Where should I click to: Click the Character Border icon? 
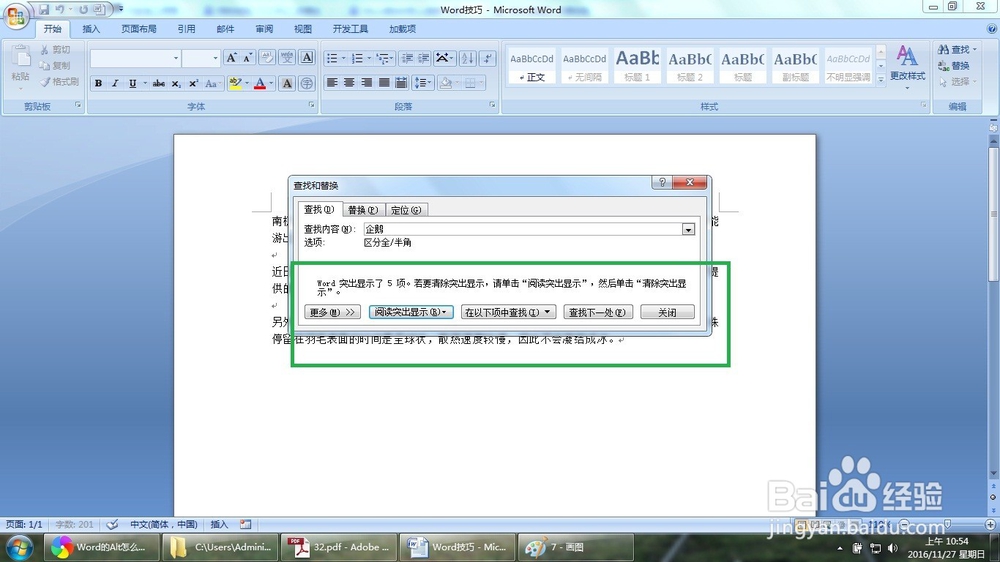click(307, 58)
